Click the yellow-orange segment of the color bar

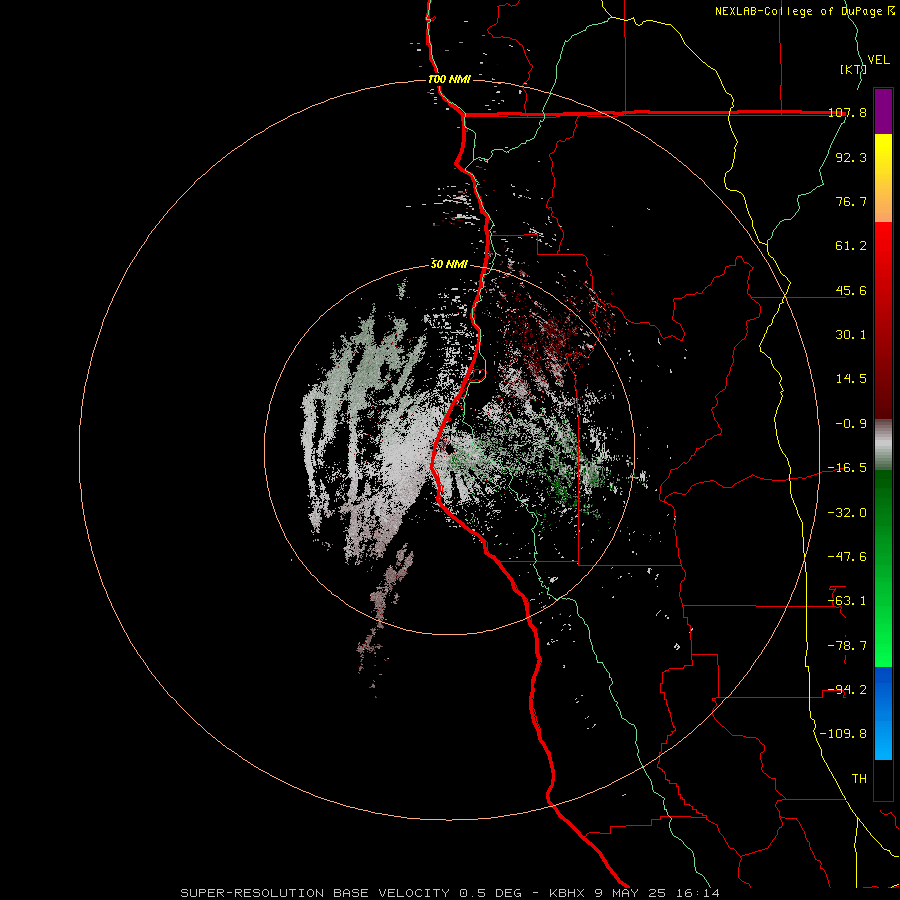point(883,178)
